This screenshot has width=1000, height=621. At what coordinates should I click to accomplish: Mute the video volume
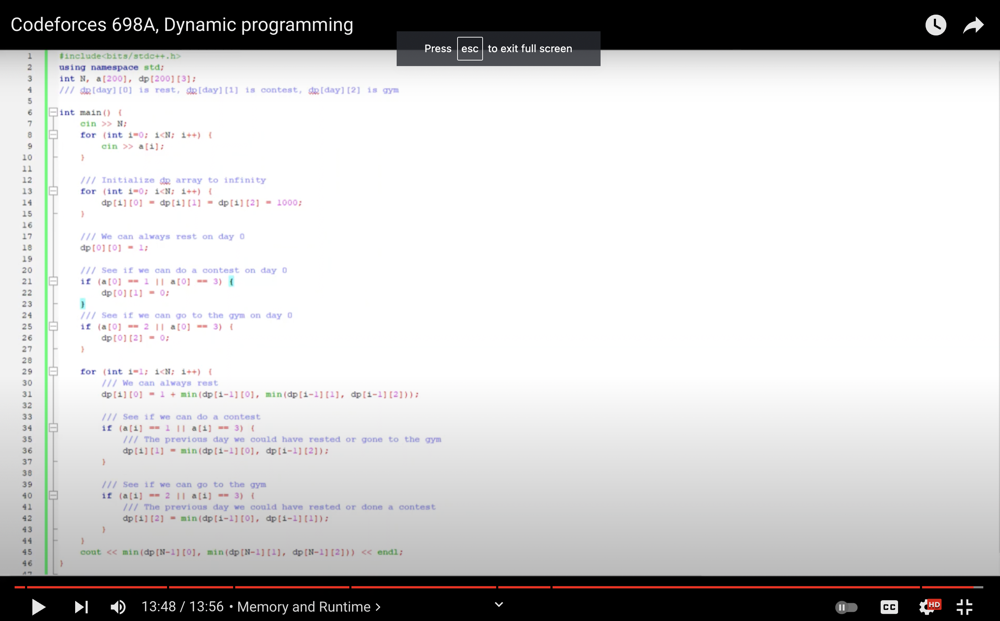pos(118,607)
